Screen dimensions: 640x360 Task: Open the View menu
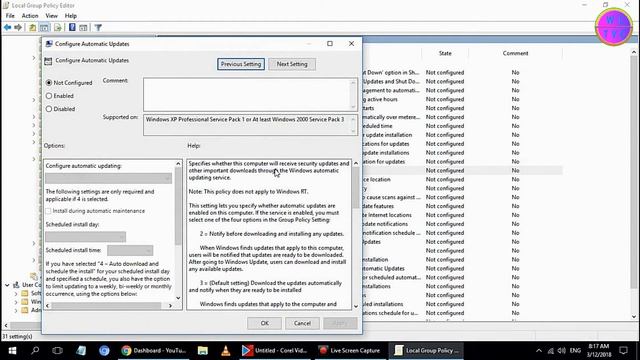(x=51, y=16)
